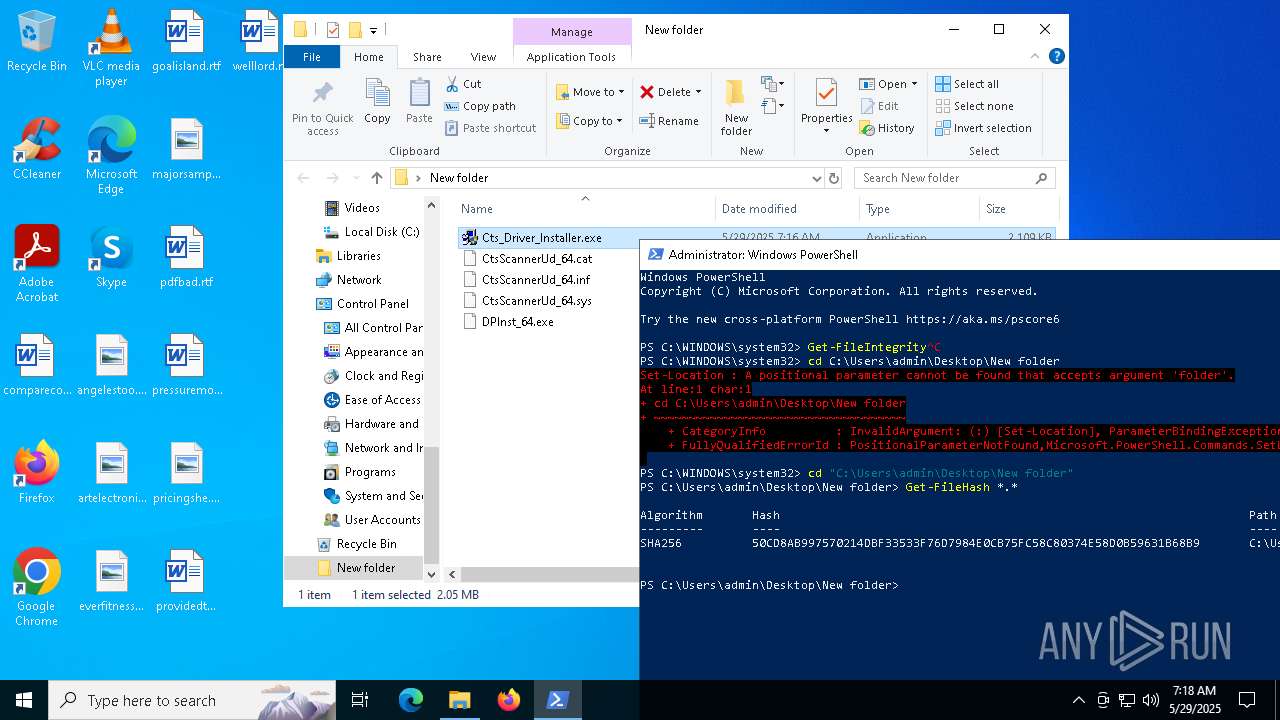The image size is (1280, 720).
Task: Select CtsScannerUd_64.cat file
Action: click(x=537, y=259)
